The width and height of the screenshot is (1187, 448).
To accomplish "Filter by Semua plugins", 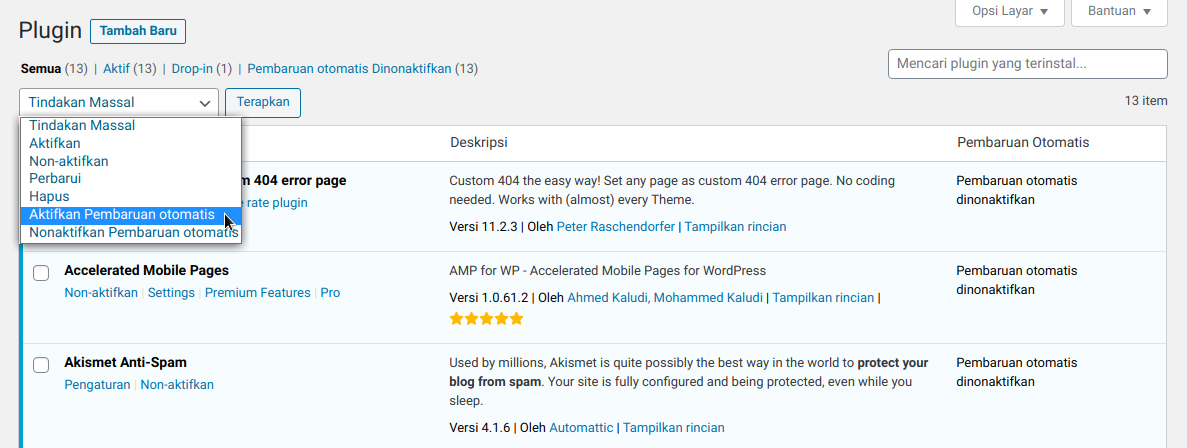I will coord(41,69).
